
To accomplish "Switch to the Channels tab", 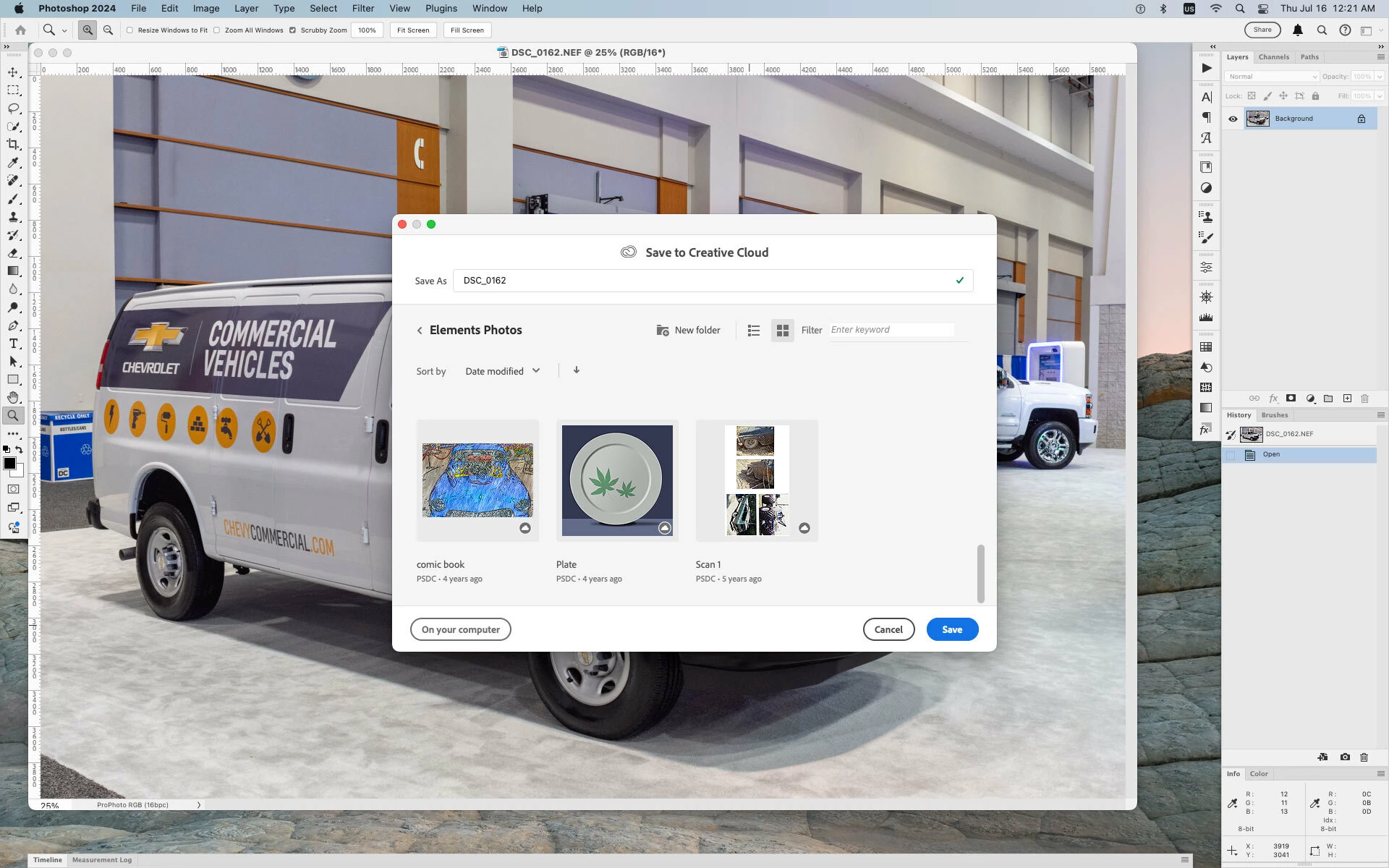I will 1274,57.
